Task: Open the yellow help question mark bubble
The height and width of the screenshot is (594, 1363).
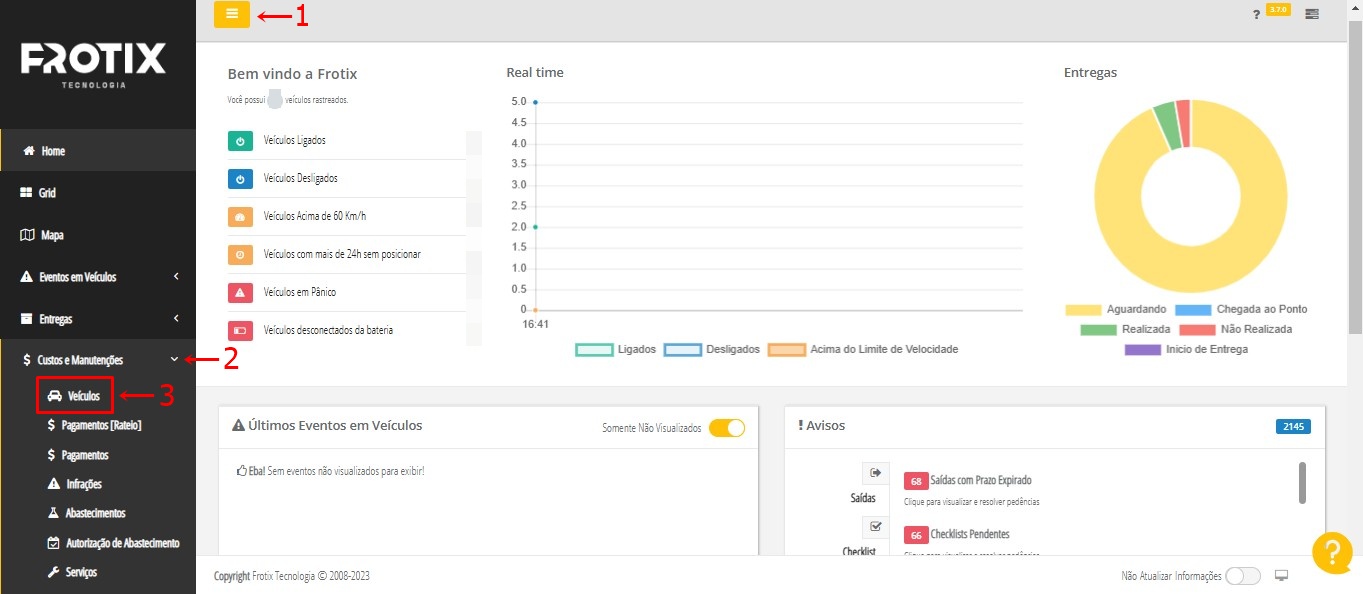Action: [x=1332, y=553]
